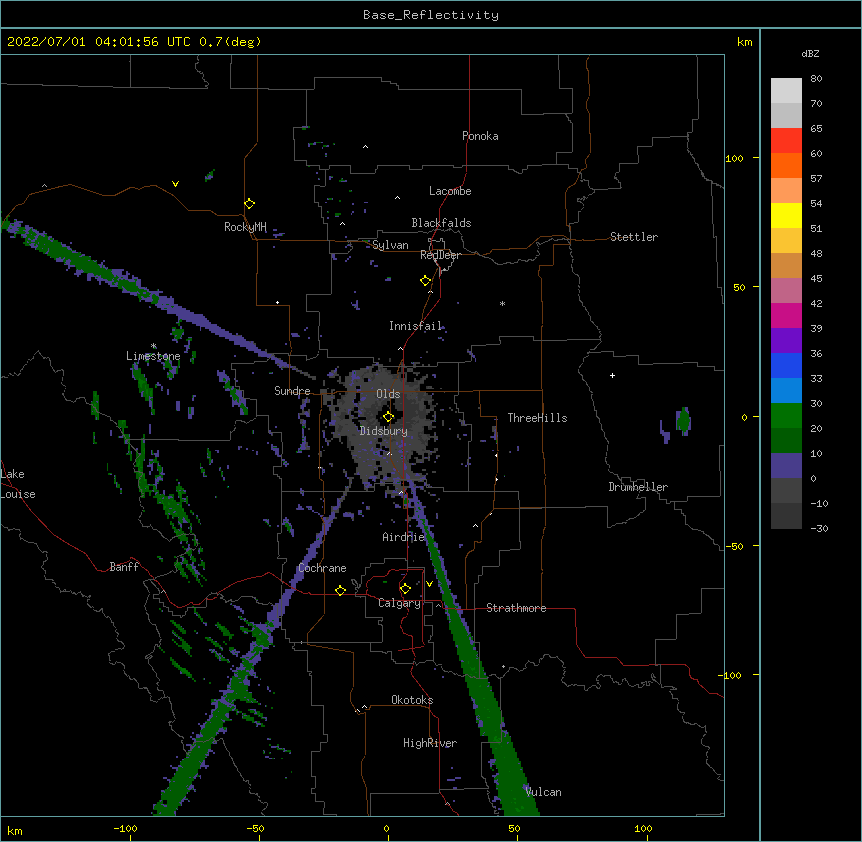862x842 pixels.
Task: Click the Banff town label
Action: 124,567
